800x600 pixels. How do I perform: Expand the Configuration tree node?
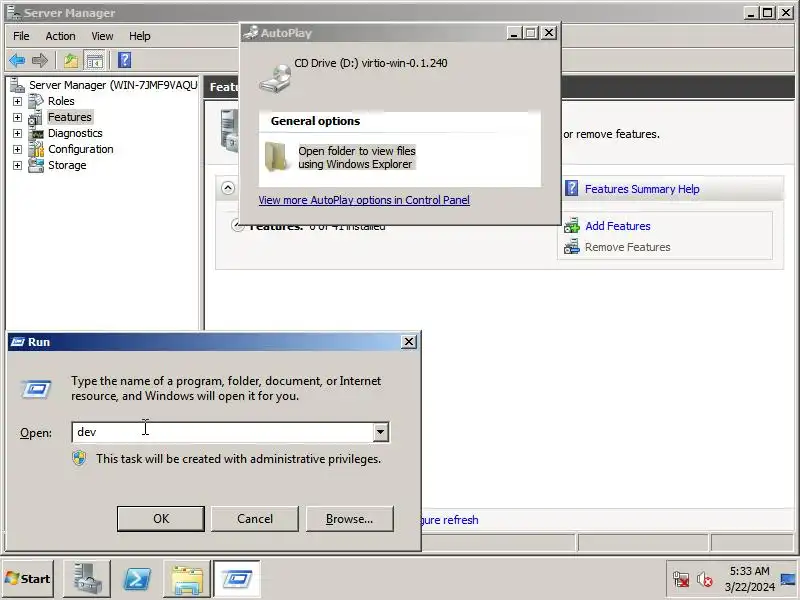point(17,149)
